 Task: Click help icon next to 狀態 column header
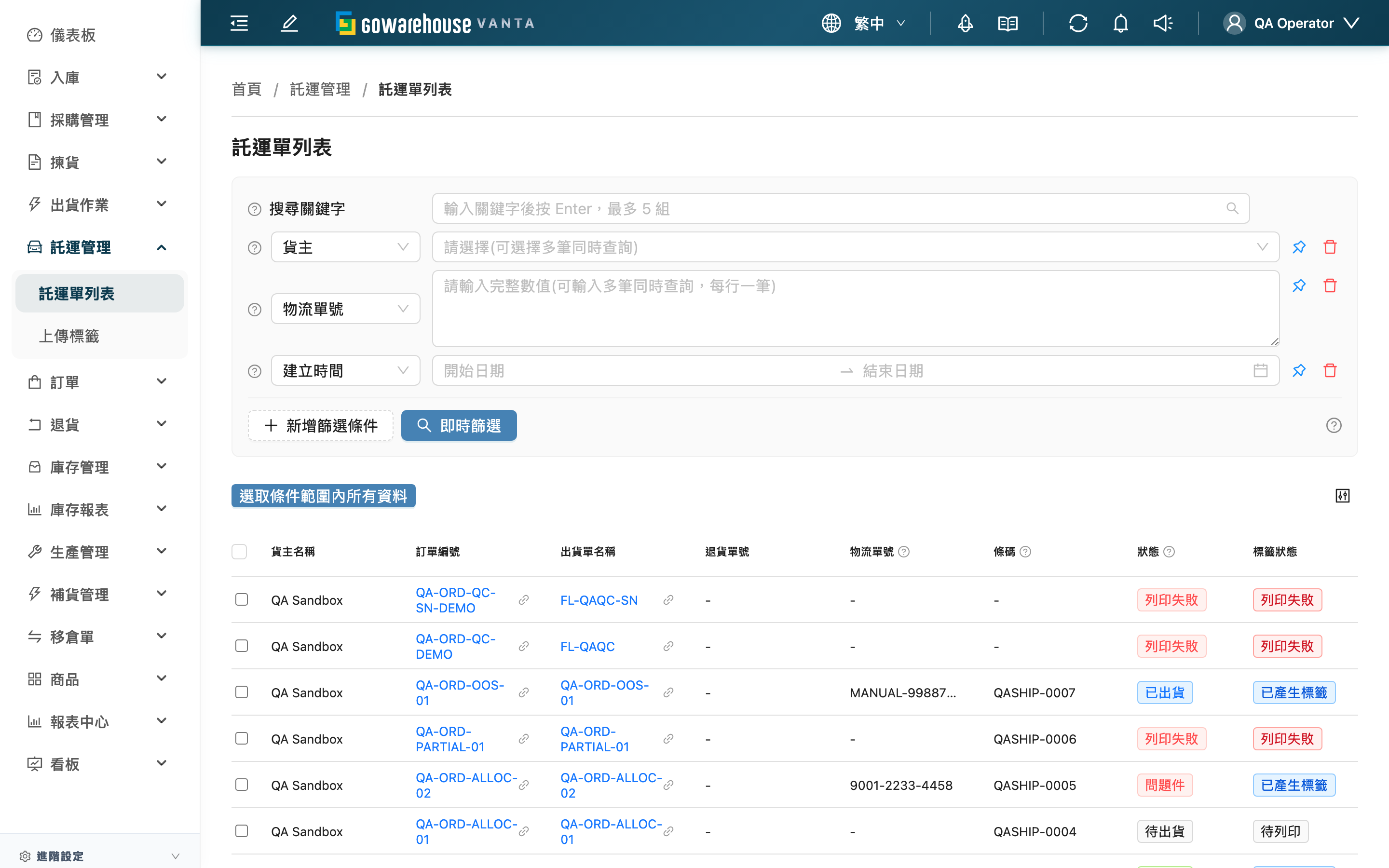pos(1169,552)
